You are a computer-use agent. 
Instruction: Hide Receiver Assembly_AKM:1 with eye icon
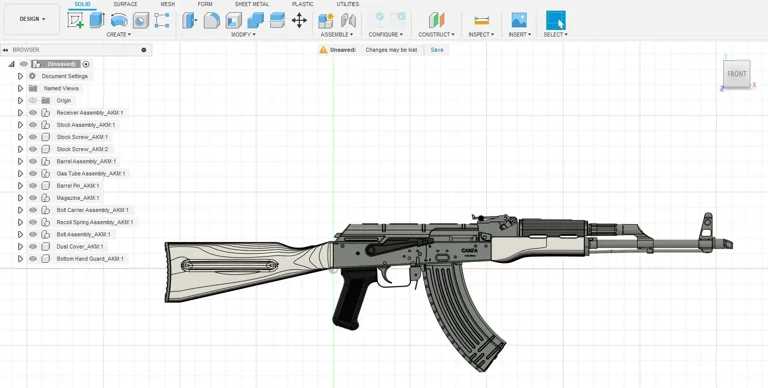point(33,113)
